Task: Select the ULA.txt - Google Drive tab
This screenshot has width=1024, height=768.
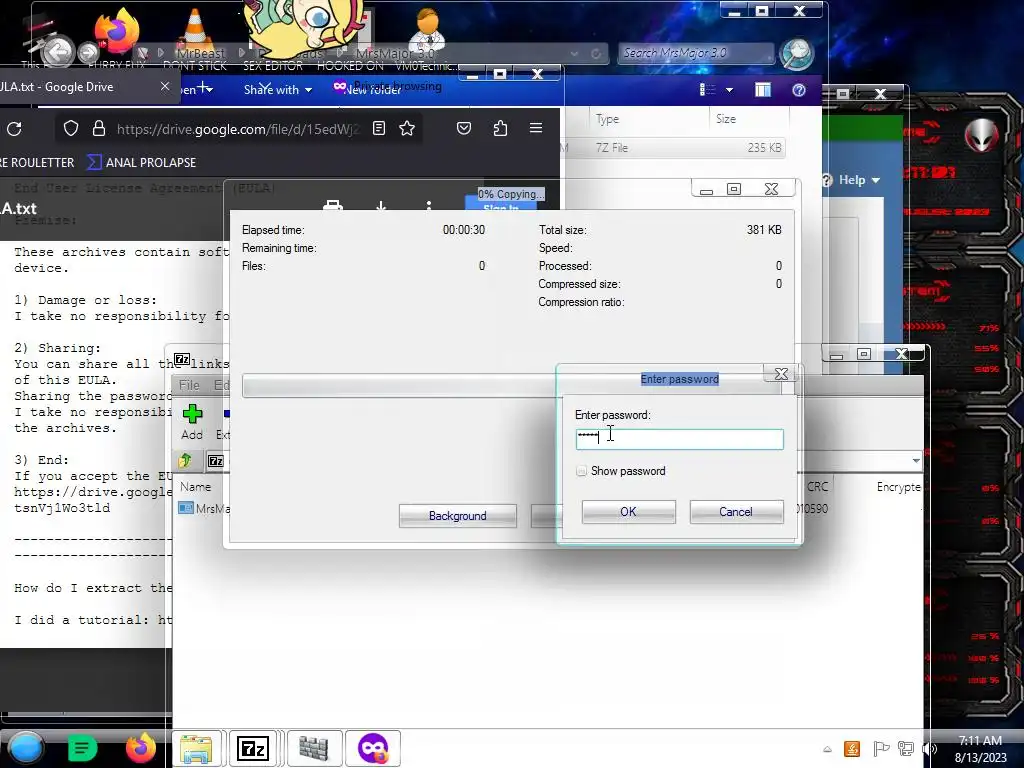Action: pos(78,86)
